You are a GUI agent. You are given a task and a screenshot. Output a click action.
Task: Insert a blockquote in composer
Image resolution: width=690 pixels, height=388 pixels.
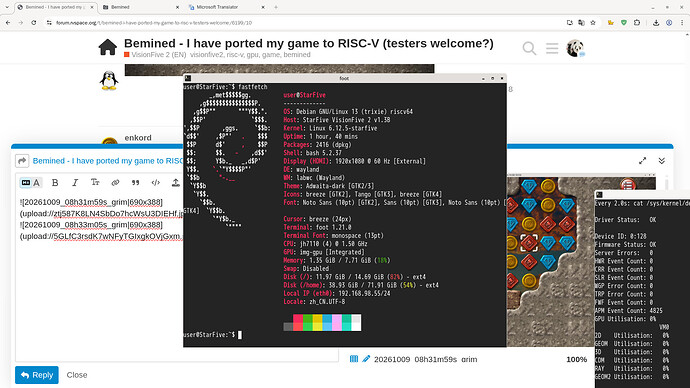136,183
